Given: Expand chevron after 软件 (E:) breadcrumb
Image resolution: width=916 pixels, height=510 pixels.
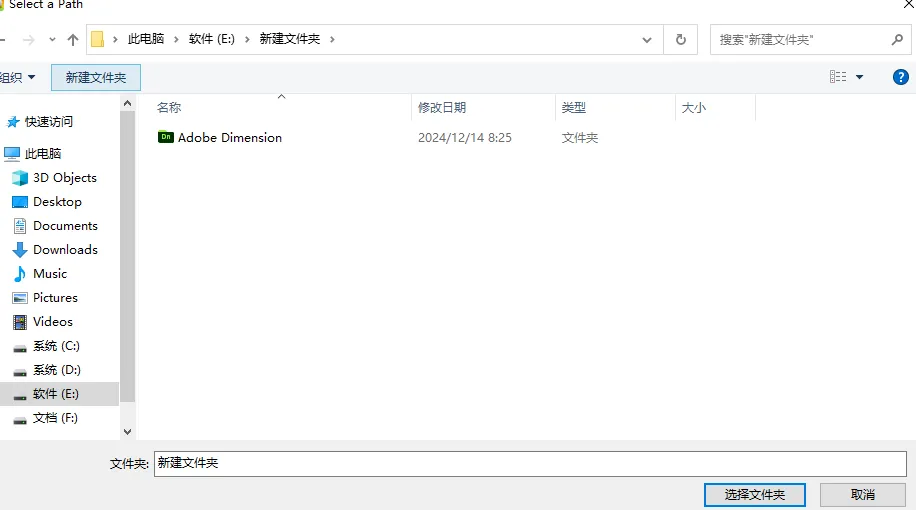Looking at the screenshot, I should [x=247, y=39].
